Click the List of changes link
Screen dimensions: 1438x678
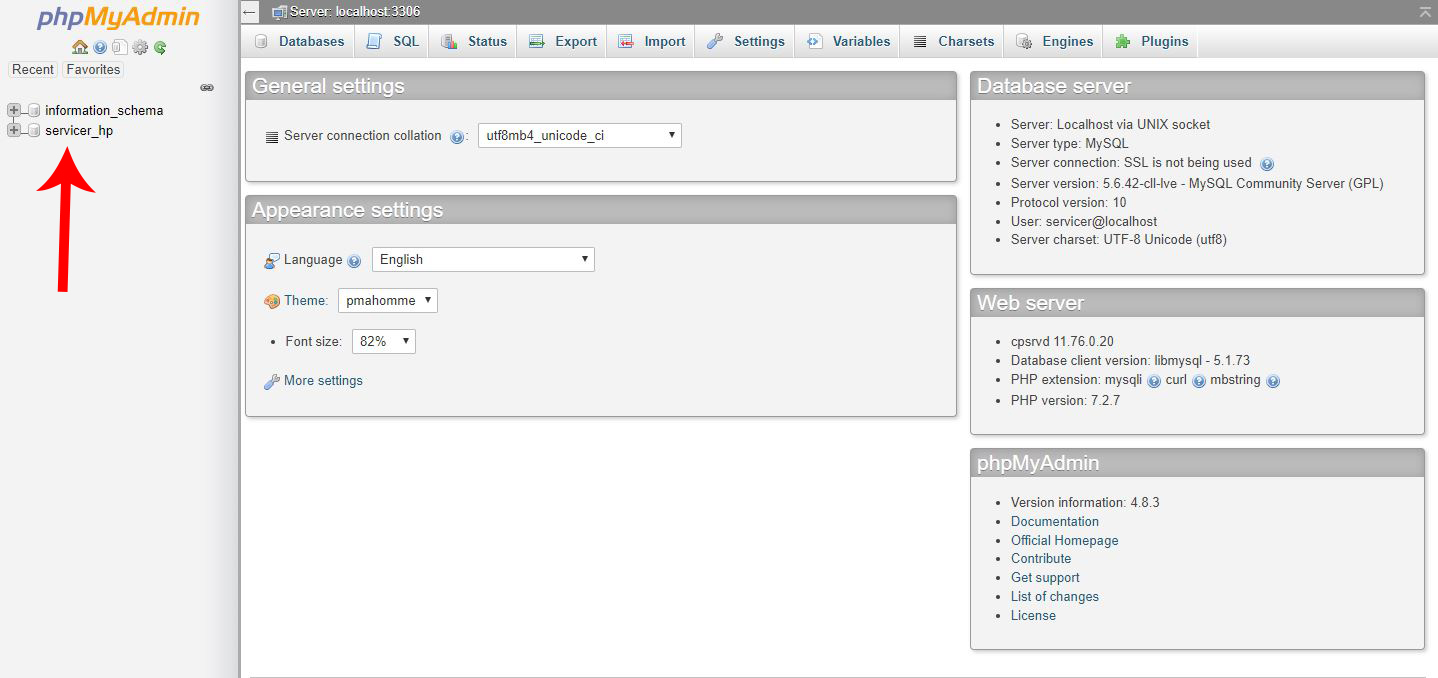(1054, 596)
